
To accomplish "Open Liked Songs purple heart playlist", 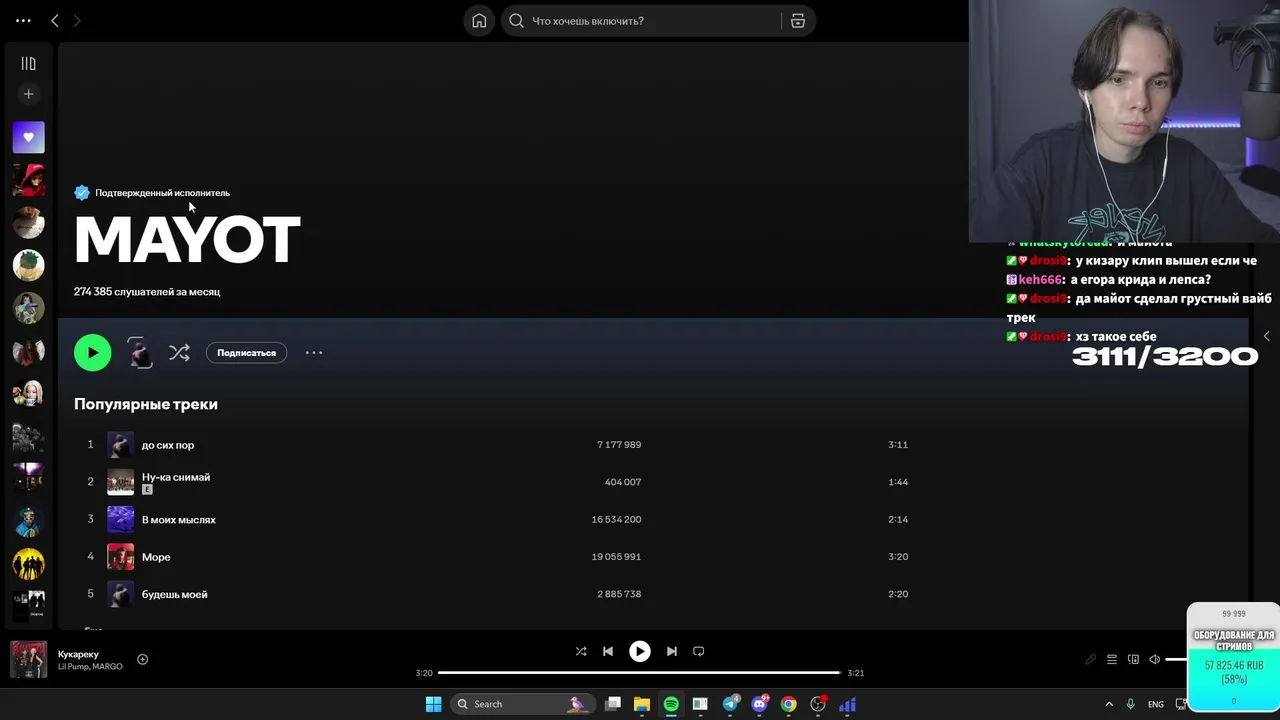I will [x=28, y=137].
